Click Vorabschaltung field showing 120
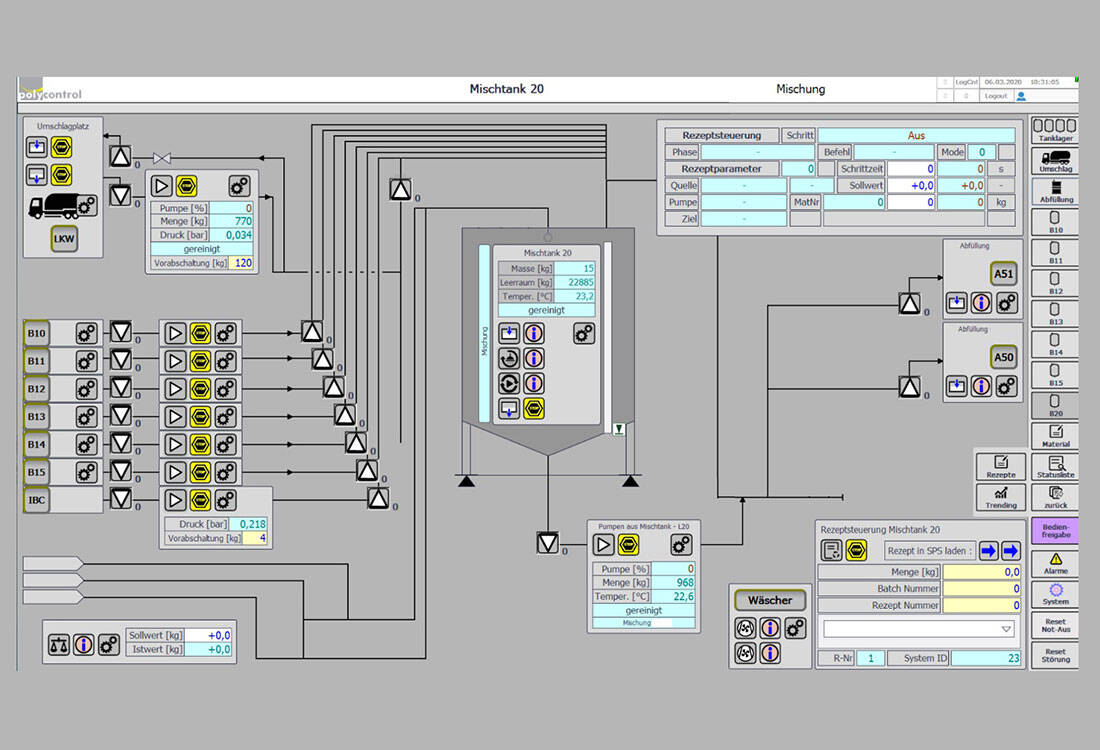The image size is (1100, 750). [243, 263]
